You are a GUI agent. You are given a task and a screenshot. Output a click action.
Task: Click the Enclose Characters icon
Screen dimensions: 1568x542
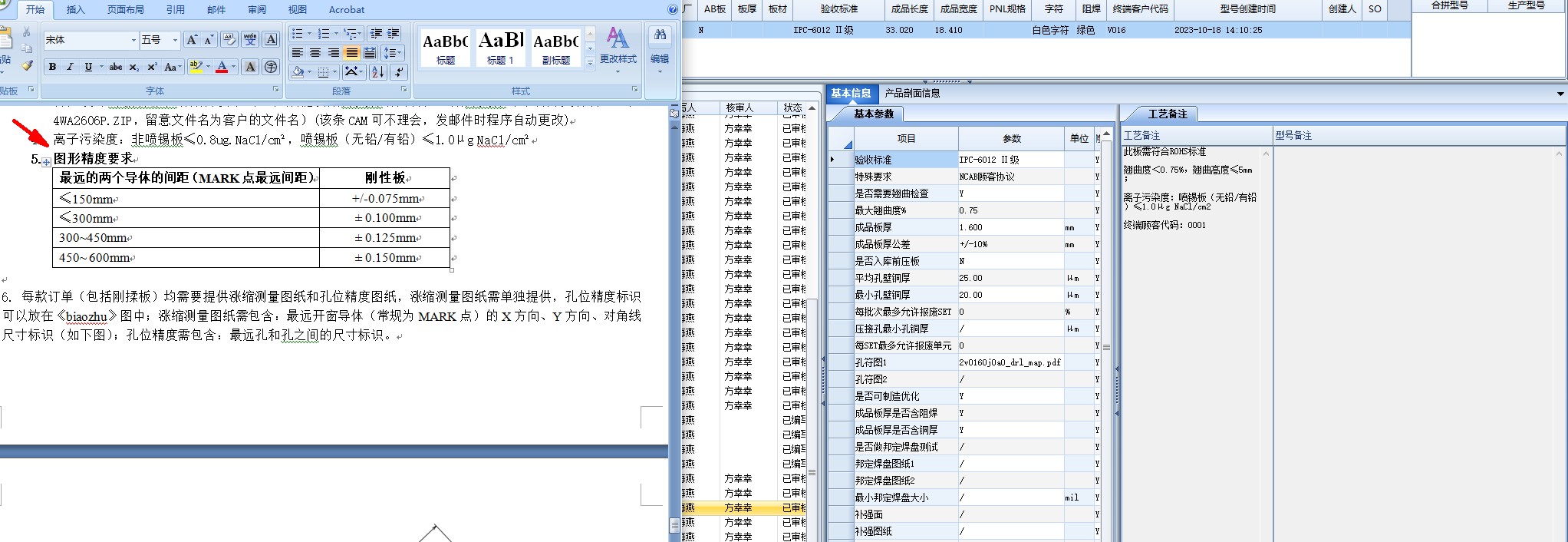(x=271, y=68)
